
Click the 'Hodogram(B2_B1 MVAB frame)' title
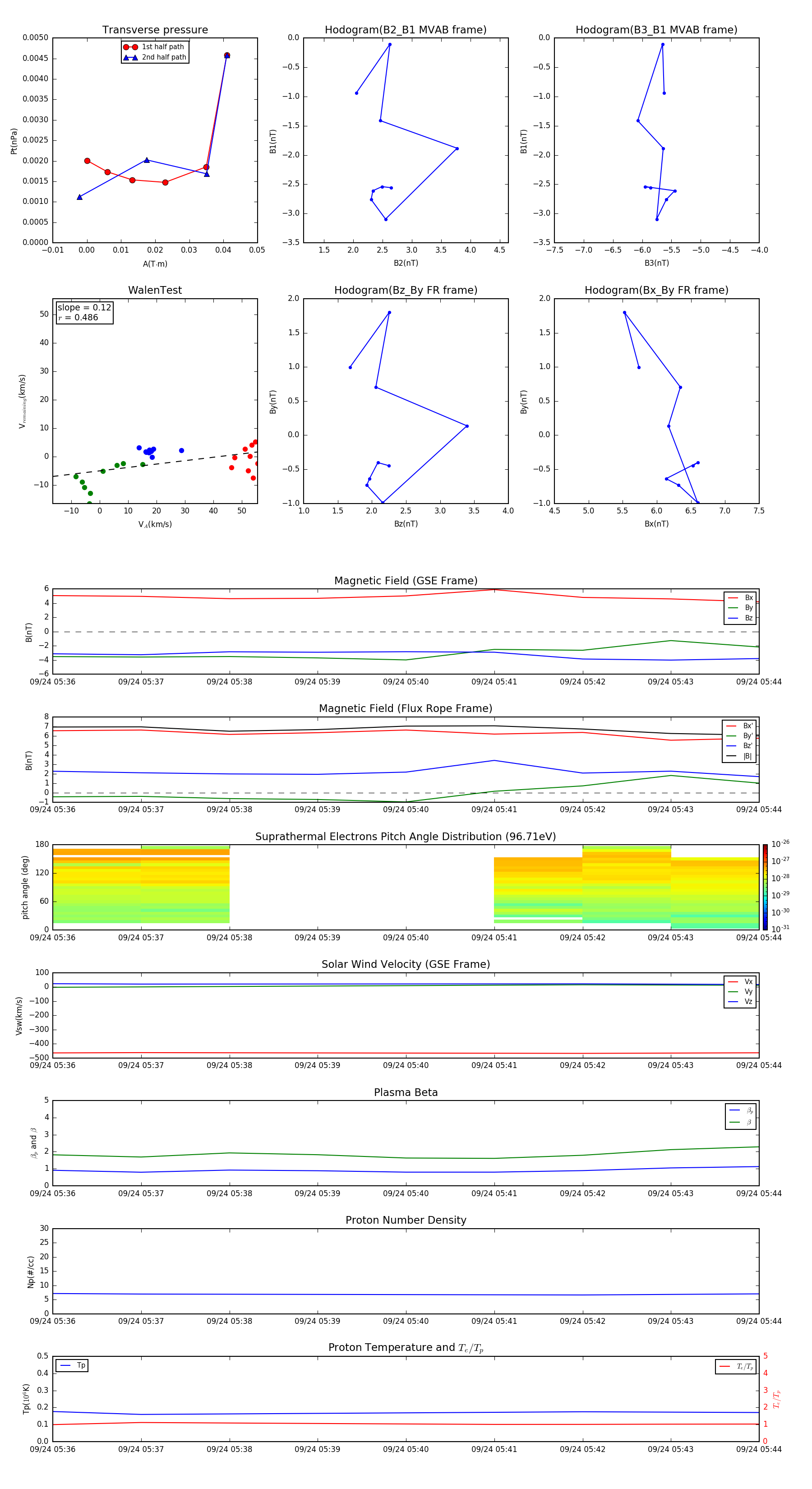point(406,30)
